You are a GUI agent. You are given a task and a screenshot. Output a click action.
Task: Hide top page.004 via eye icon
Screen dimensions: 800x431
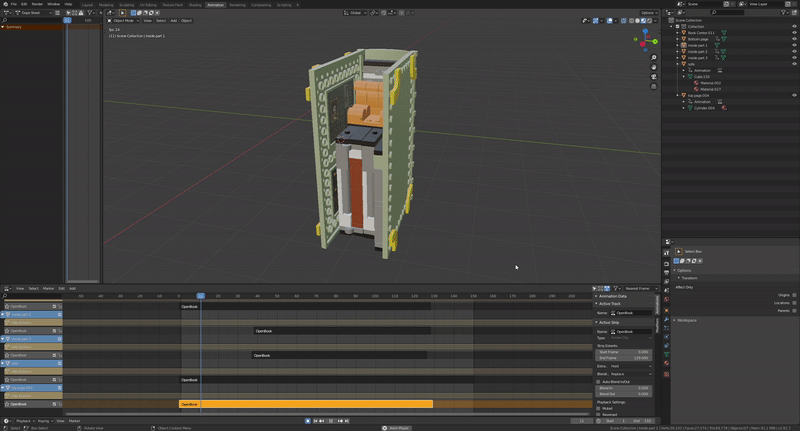click(794, 95)
